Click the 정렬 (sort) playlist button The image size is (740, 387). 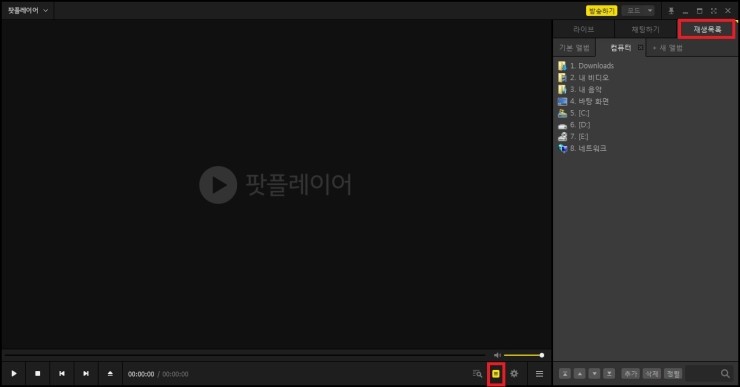click(673, 374)
